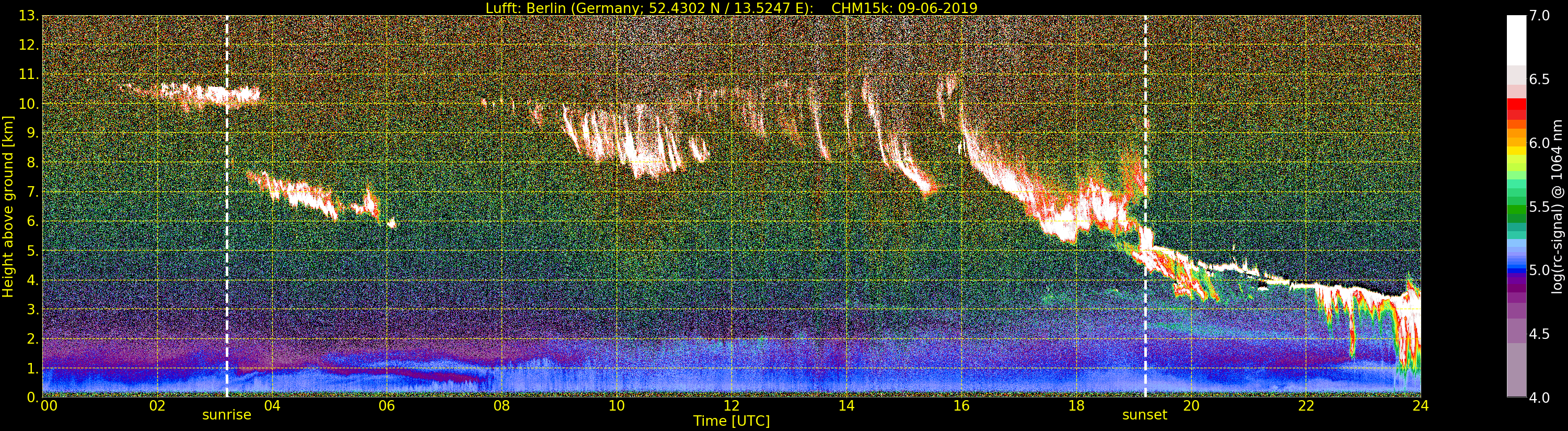This screenshot has width=1568, height=431.
Task: Click the height axis tick '1.'
Action: 32,368
